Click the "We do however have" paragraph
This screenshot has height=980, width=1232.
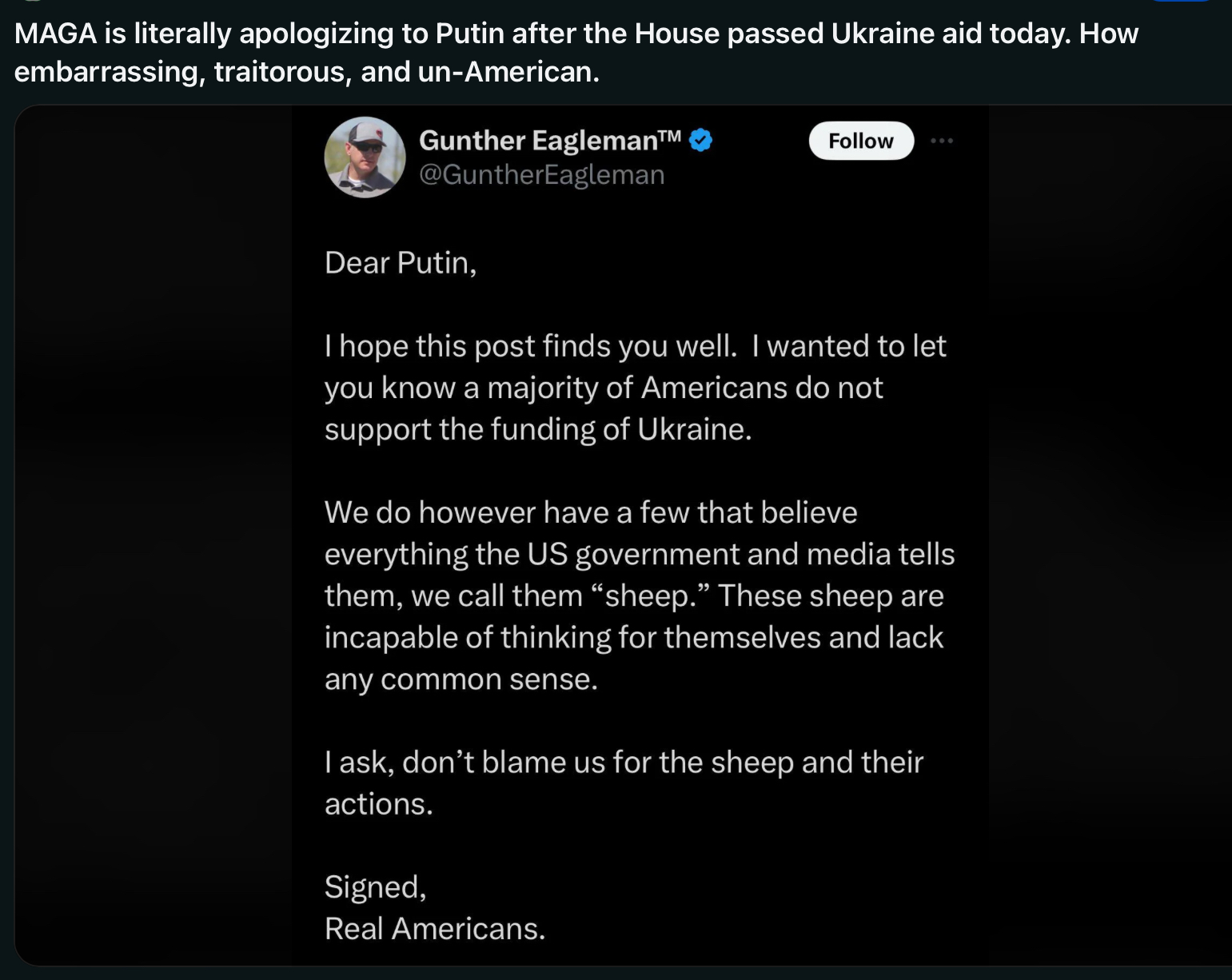click(640, 596)
